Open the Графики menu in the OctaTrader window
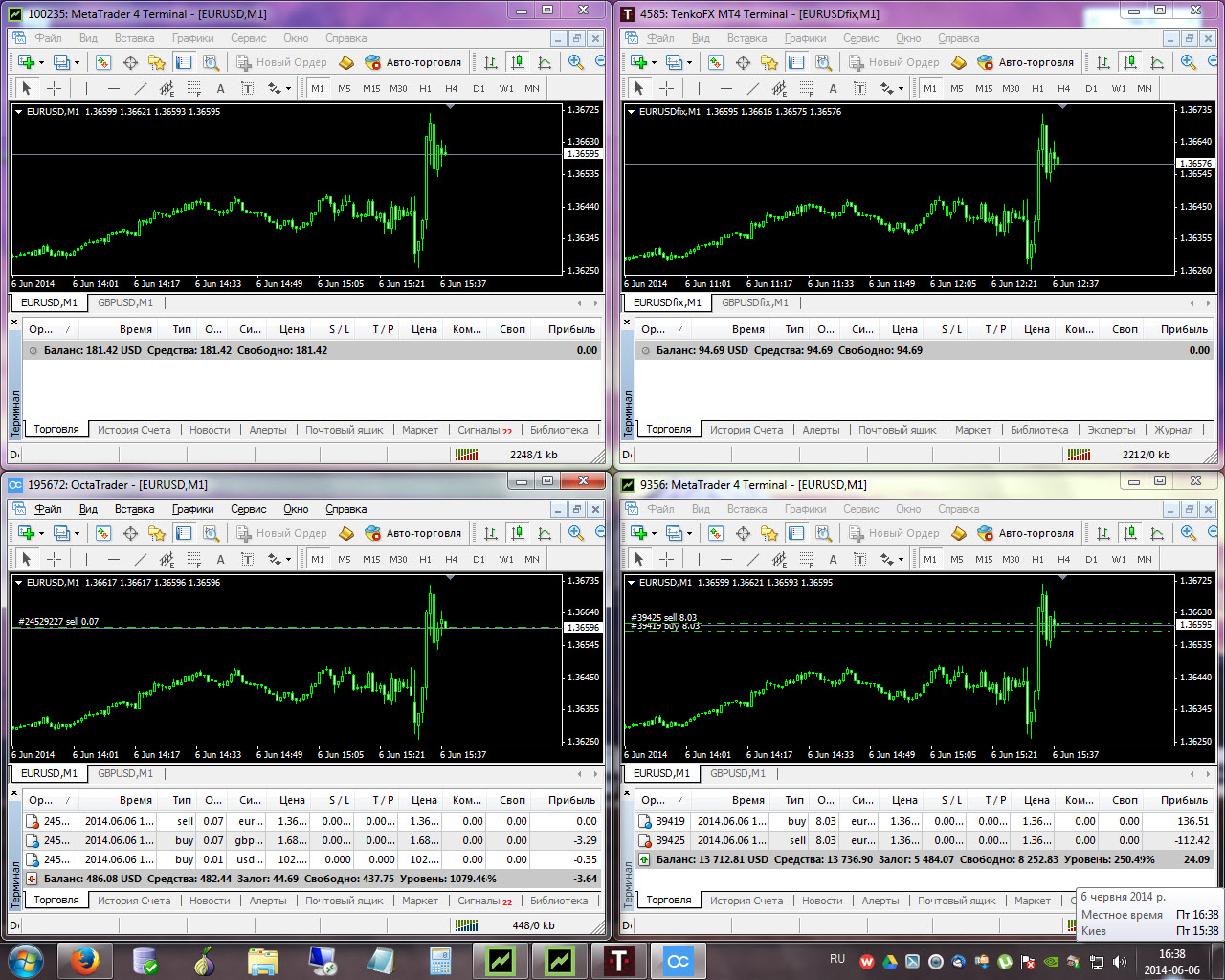Image resolution: width=1225 pixels, height=980 pixels. 192,509
